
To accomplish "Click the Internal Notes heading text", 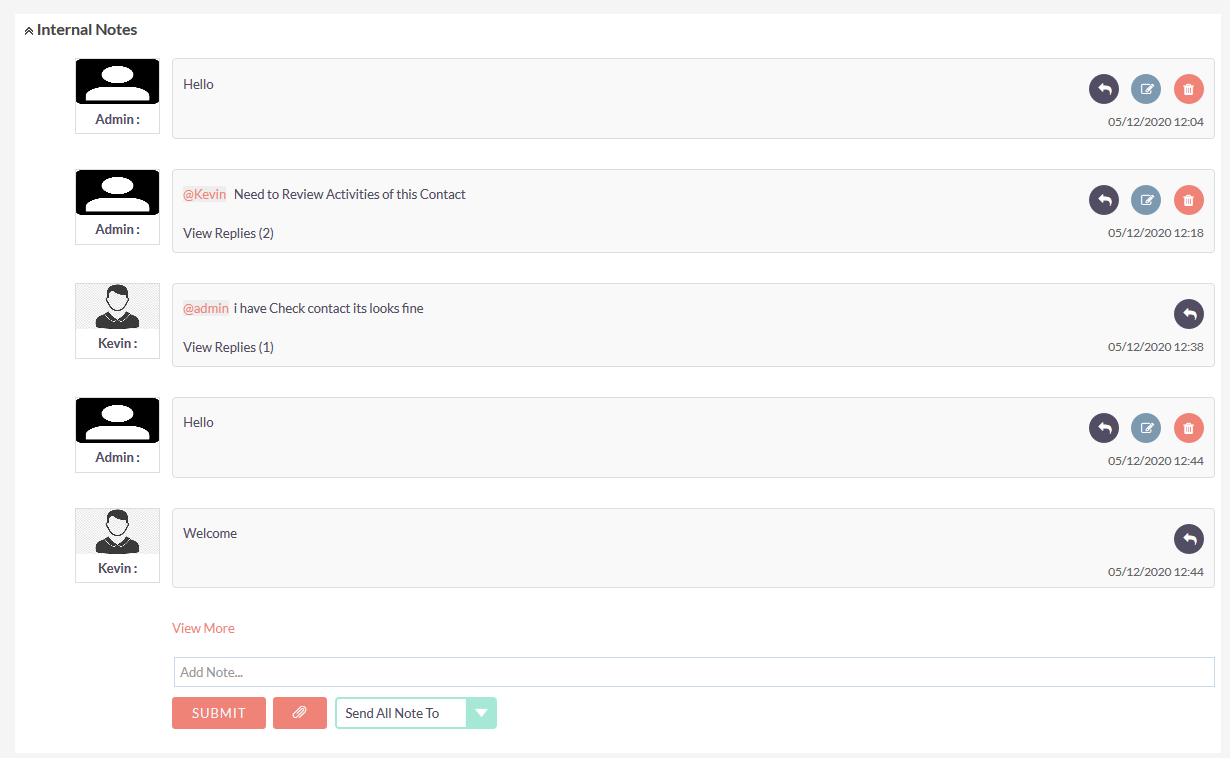I will pos(87,30).
